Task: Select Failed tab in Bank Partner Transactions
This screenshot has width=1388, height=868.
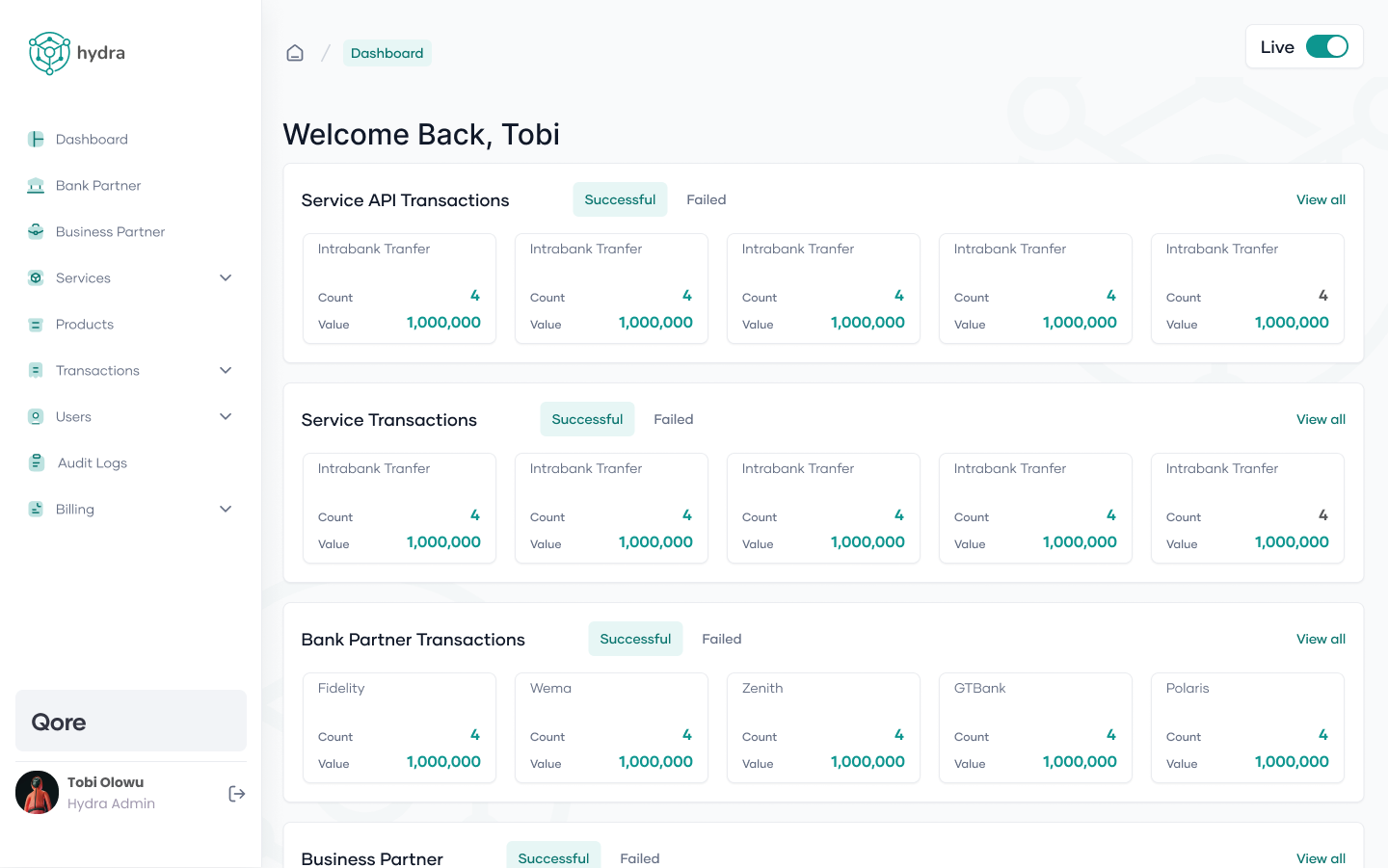Action: (722, 639)
